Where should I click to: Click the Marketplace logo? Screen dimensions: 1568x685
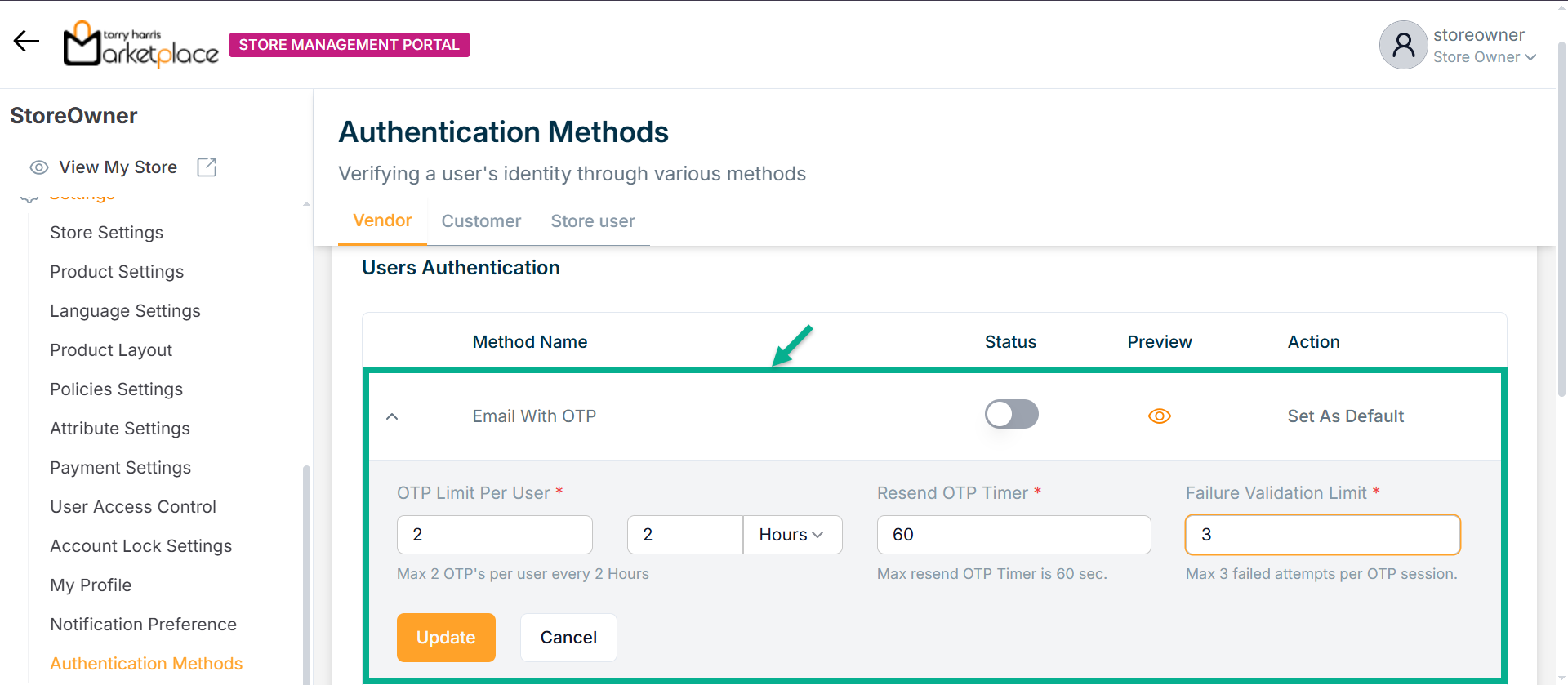click(141, 45)
